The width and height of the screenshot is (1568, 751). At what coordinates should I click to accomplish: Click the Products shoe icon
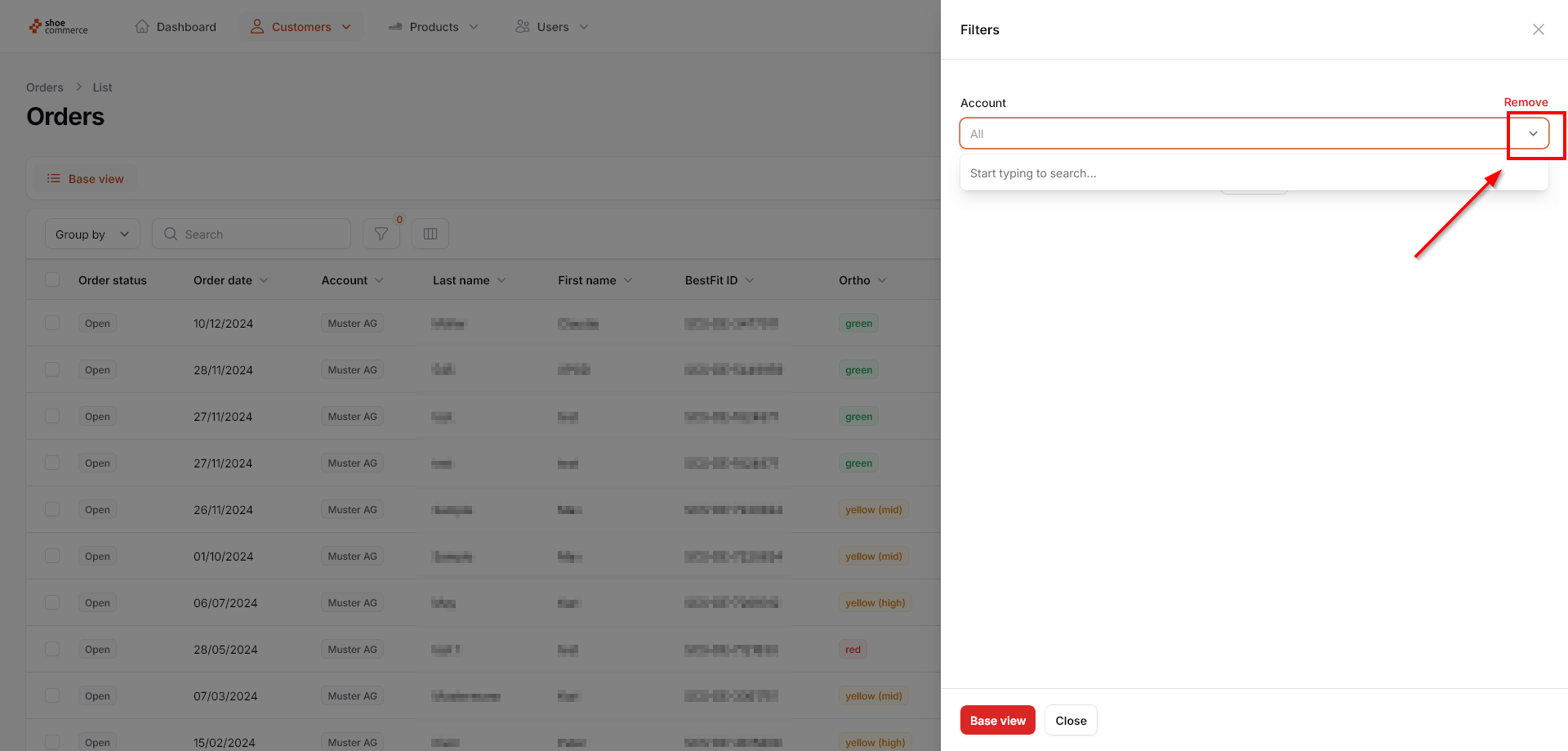395,26
